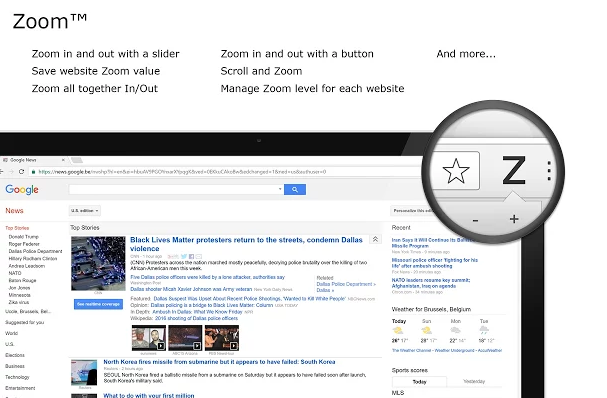Click See realtime coverage button
The width and height of the screenshot is (607, 398).
pos(98,304)
